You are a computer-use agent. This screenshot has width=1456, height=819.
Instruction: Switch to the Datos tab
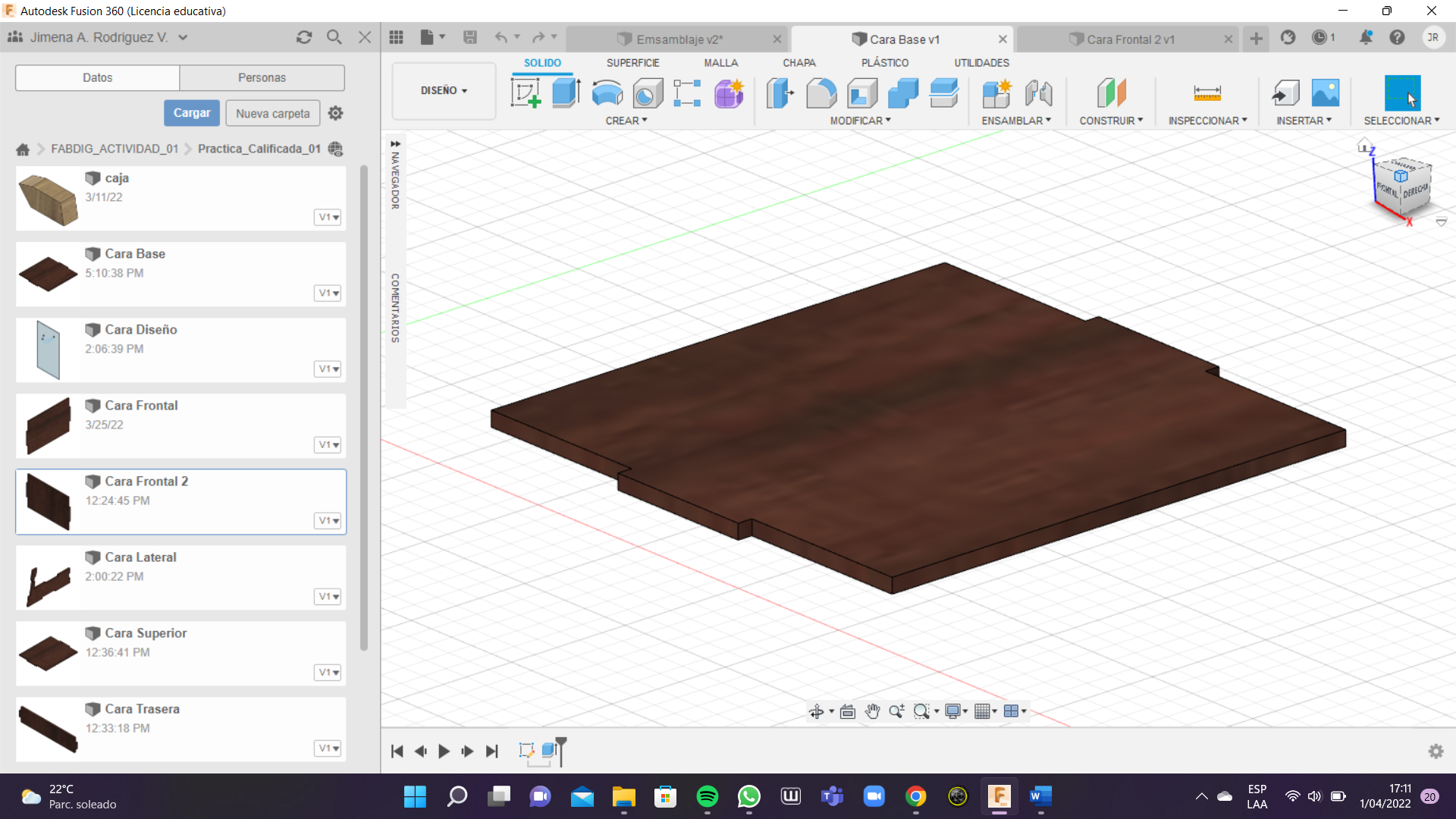tap(97, 77)
